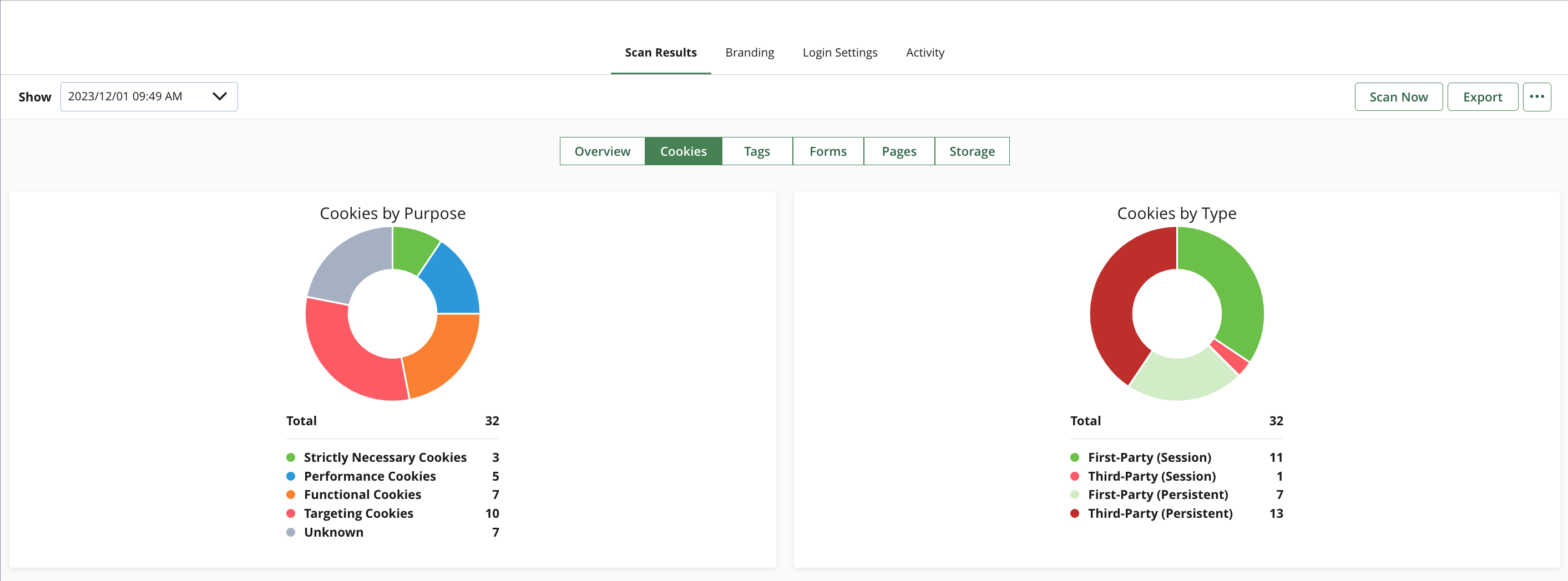Click the light green First-Party Persistent slice

click(1181, 377)
